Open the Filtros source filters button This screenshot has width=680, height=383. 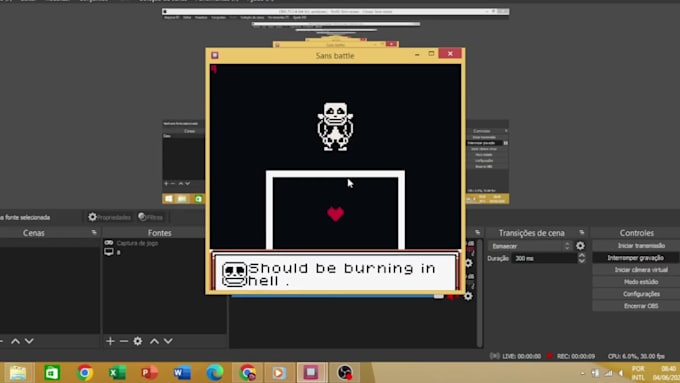tap(150, 217)
